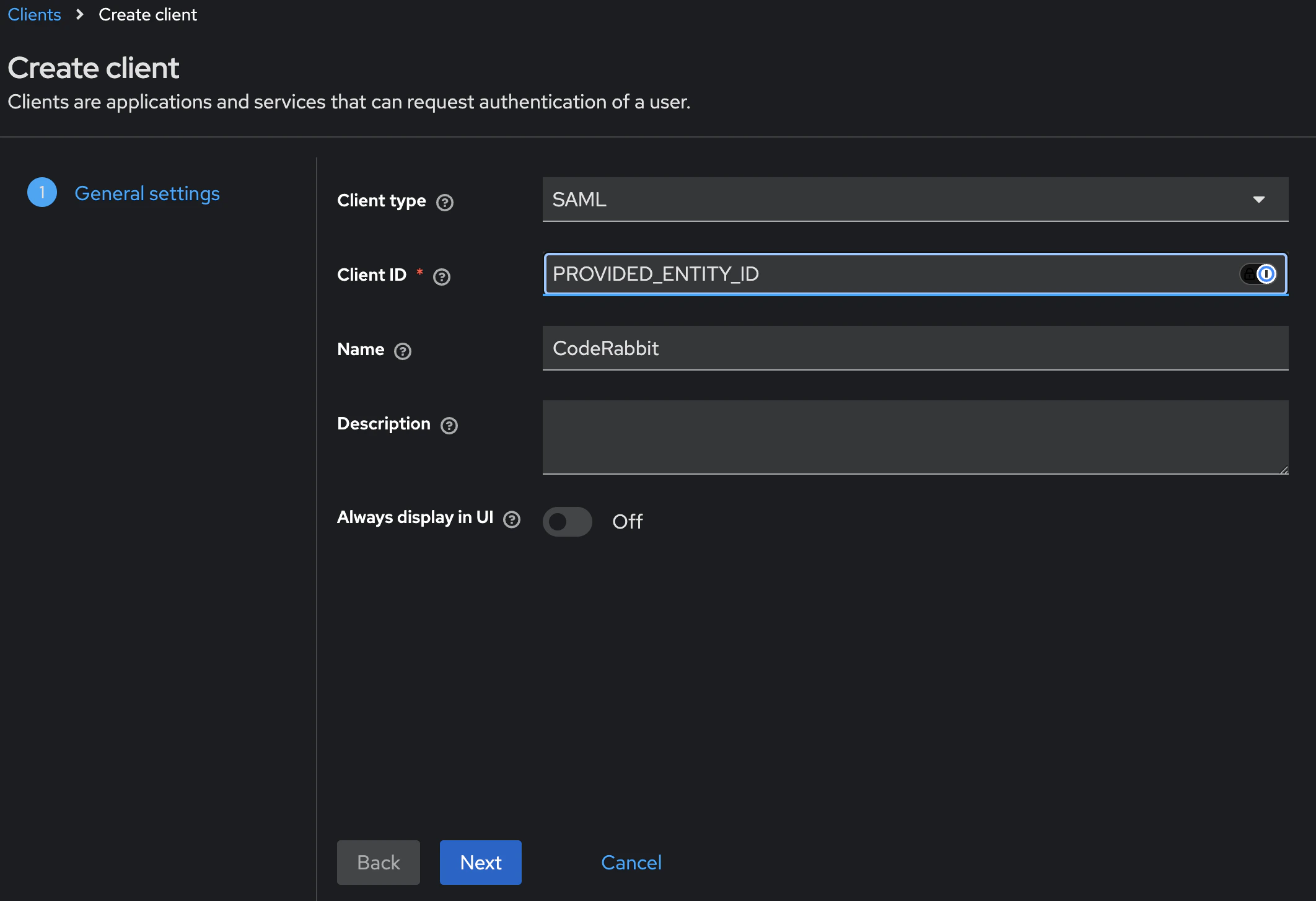Click the SAML selector caret arrow
This screenshot has height=901, width=1316.
click(x=1259, y=200)
